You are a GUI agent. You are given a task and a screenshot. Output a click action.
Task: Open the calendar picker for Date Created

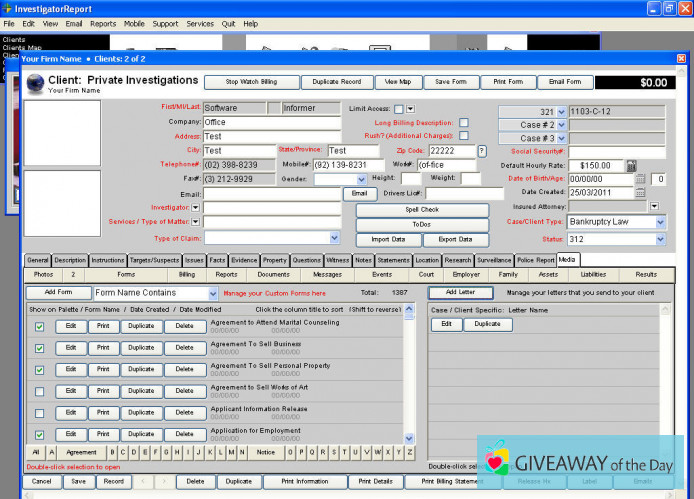[x=639, y=193]
